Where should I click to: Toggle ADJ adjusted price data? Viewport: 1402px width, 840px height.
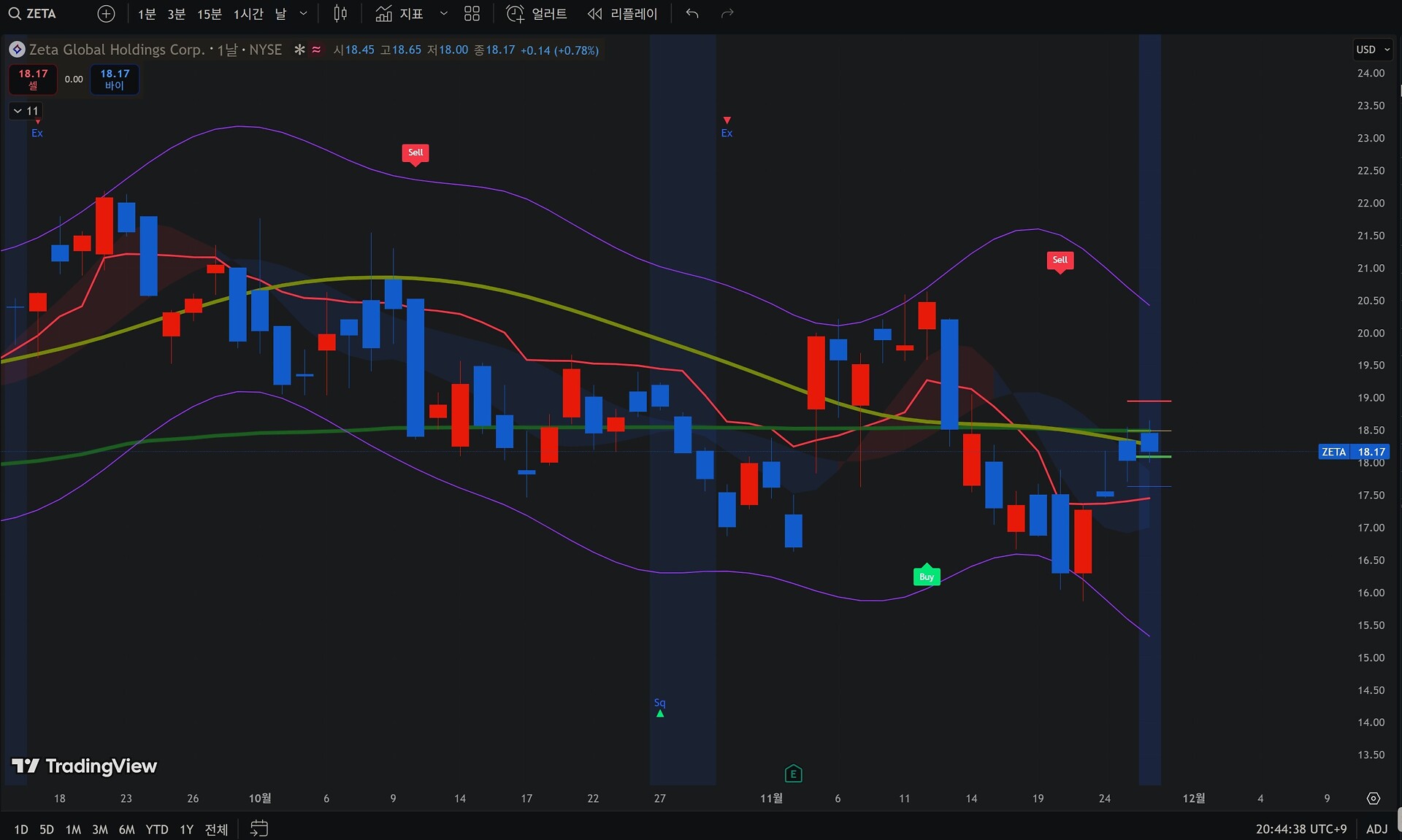(x=1376, y=829)
